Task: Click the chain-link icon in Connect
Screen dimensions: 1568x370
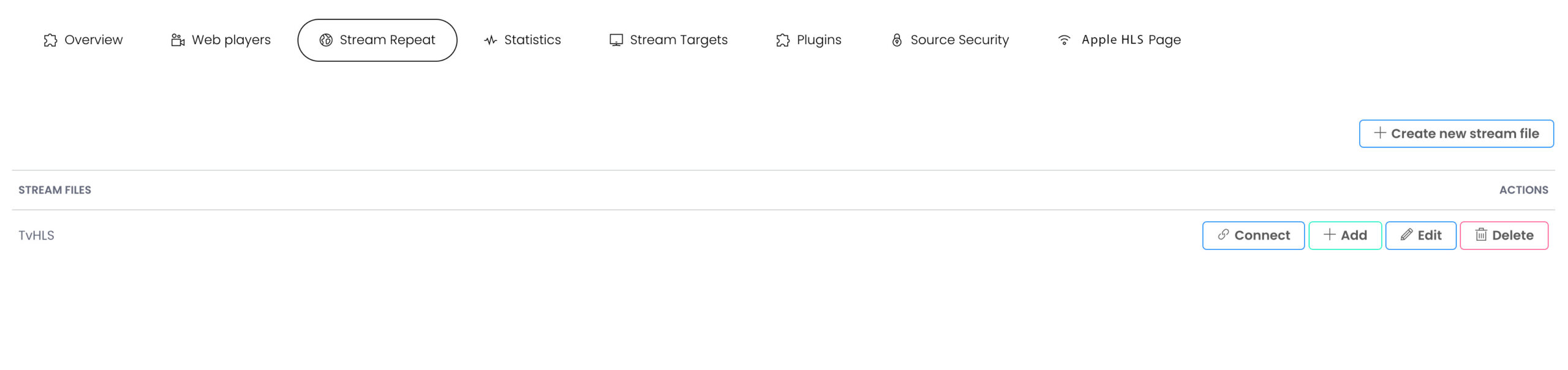Action: [1223, 235]
